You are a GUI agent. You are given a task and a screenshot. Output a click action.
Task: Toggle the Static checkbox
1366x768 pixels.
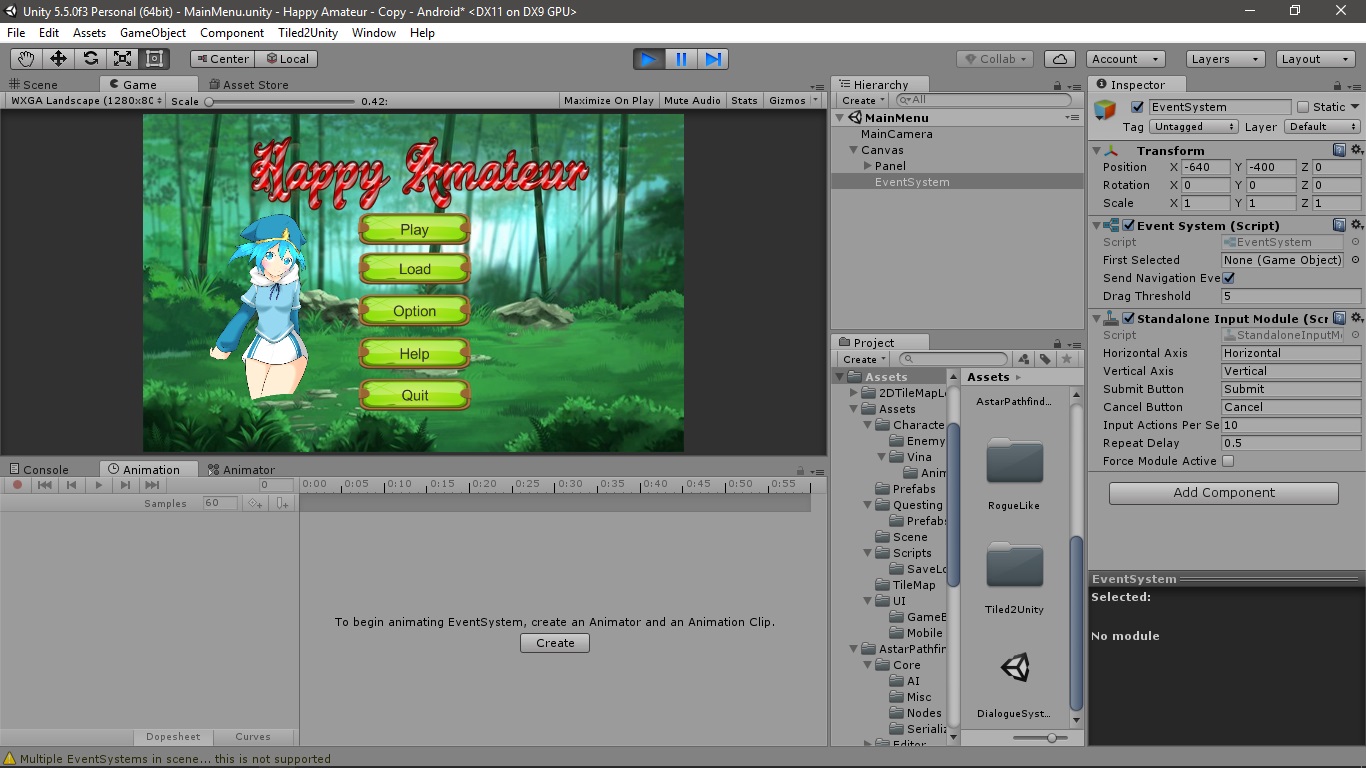point(1303,107)
